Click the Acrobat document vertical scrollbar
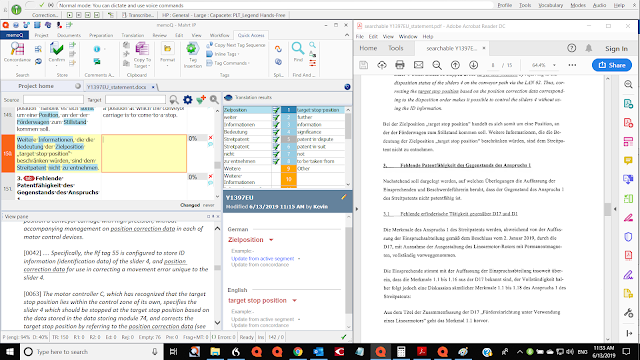640x360 pixels. tap(608, 208)
